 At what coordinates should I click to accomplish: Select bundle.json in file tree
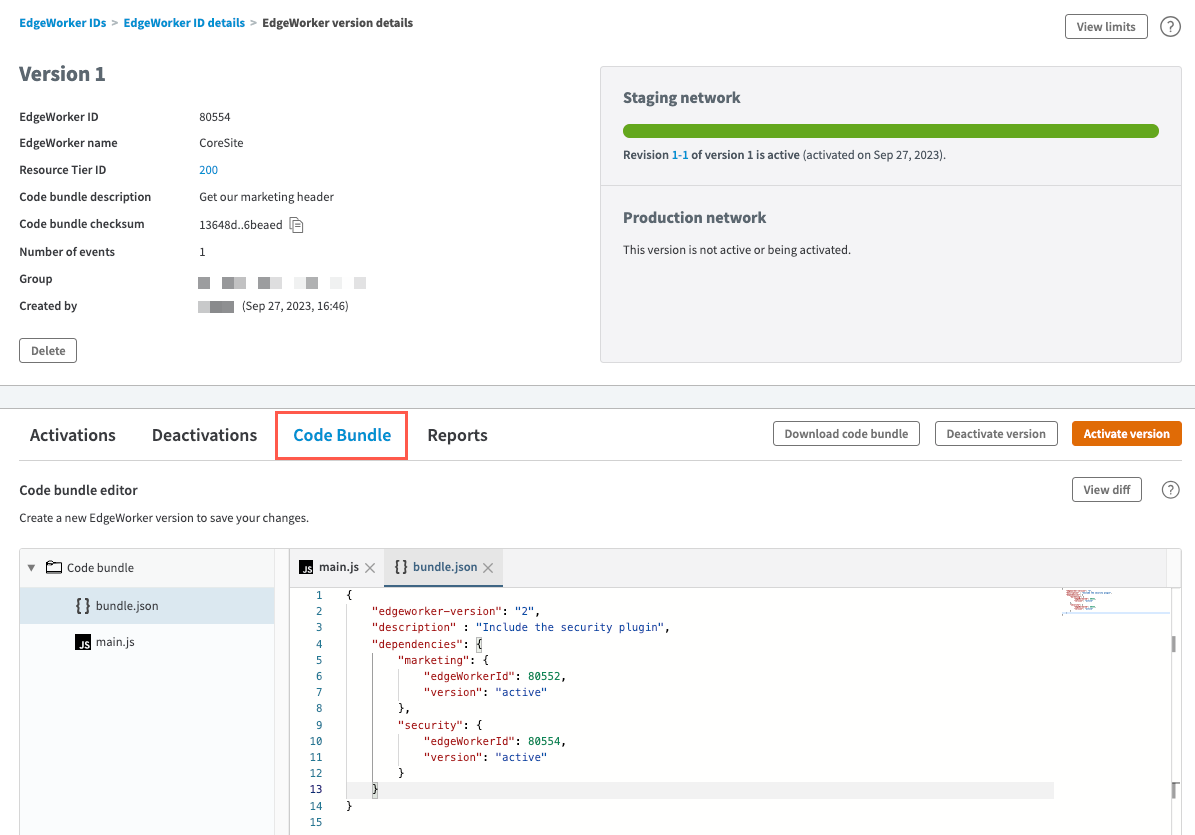coord(126,605)
